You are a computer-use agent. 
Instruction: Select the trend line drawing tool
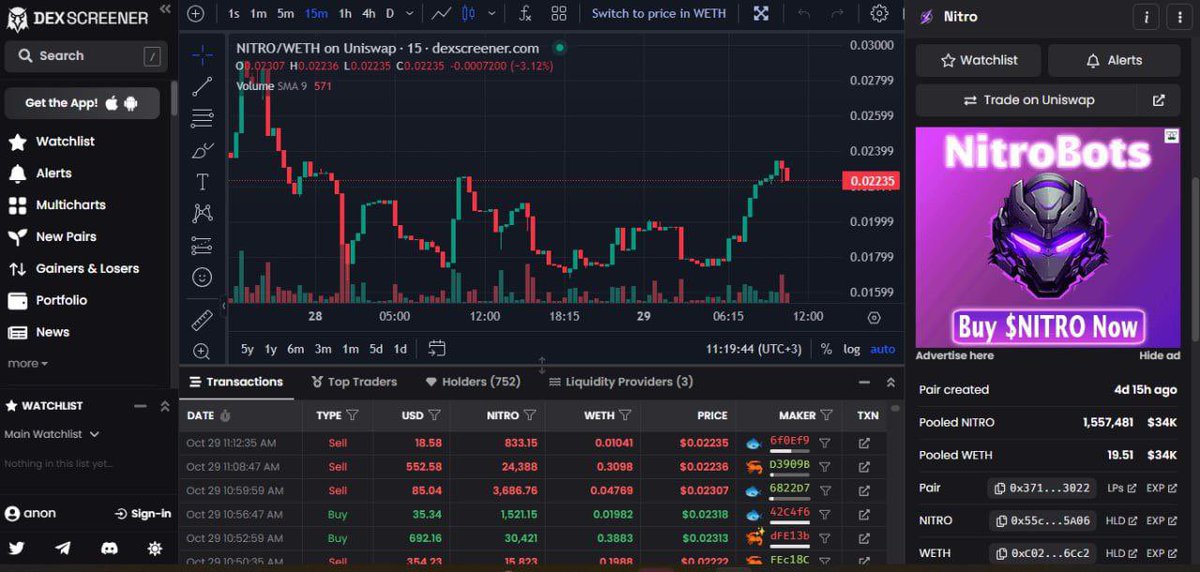coord(202,86)
